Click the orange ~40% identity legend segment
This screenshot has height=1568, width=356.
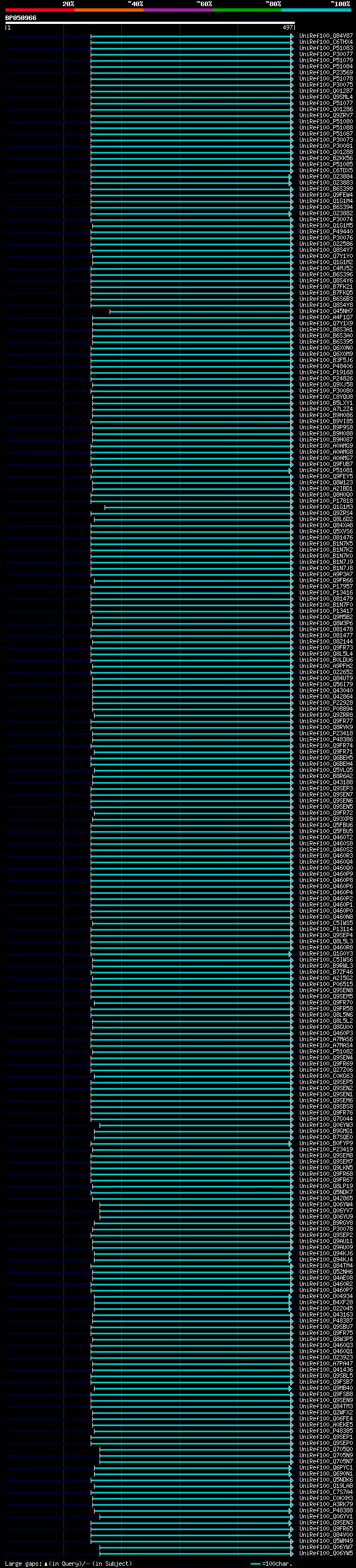109,10
